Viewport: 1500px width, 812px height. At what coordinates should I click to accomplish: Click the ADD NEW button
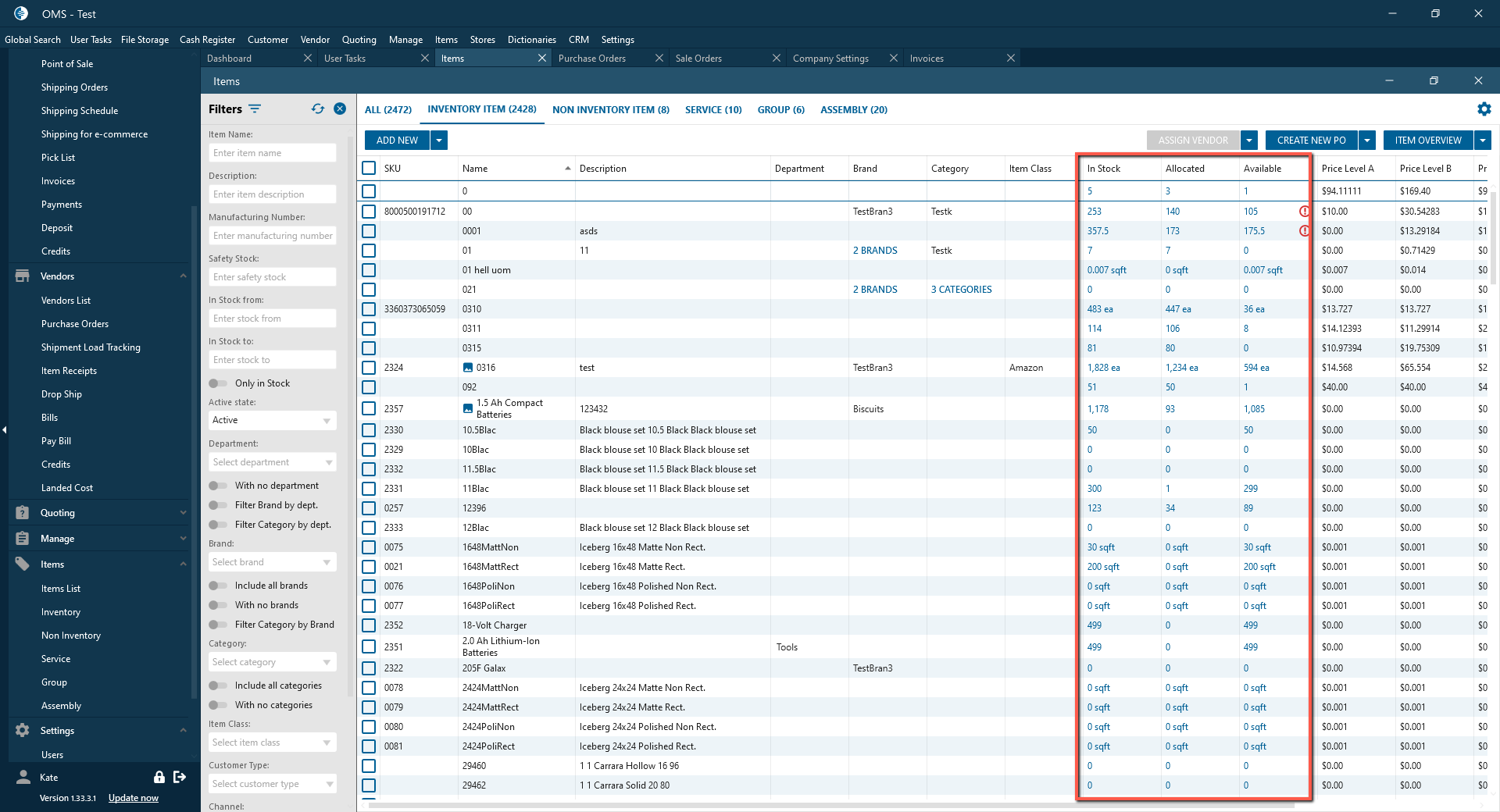point(397,141)
